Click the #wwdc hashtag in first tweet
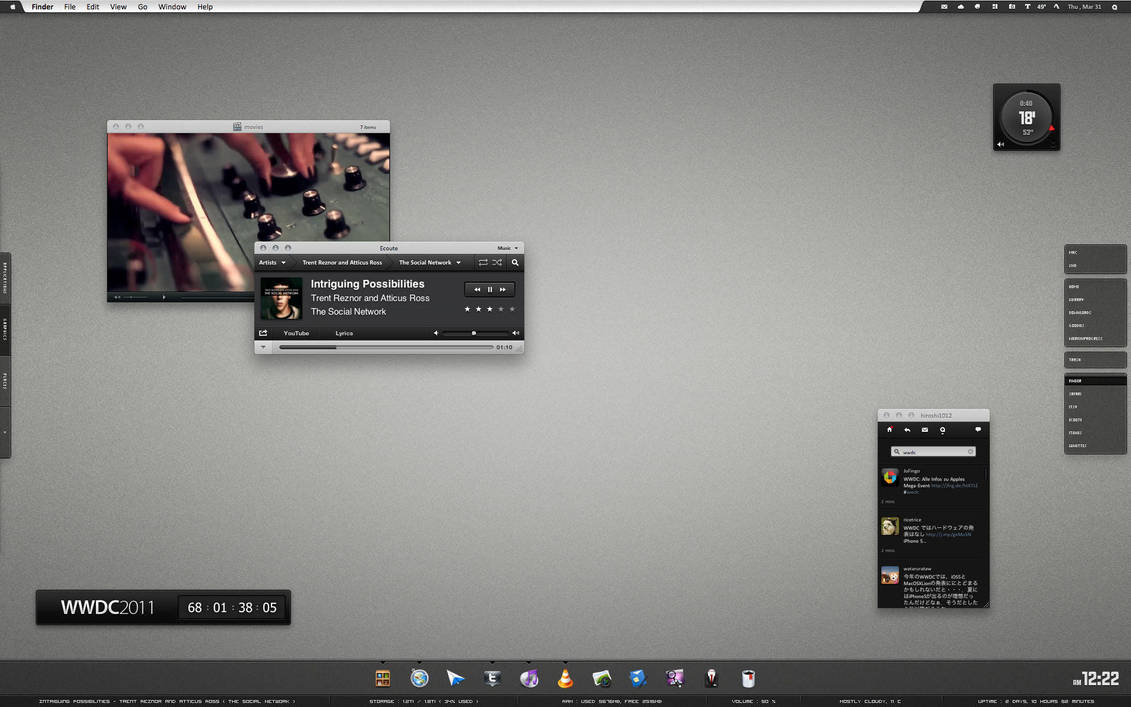Image resolution: width=1131 pixels, height=707 pixels. 912,492
